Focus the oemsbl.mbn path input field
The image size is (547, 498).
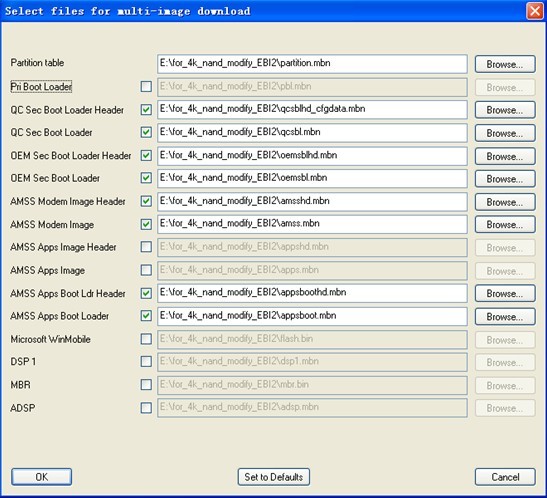(x=312, y=178)
